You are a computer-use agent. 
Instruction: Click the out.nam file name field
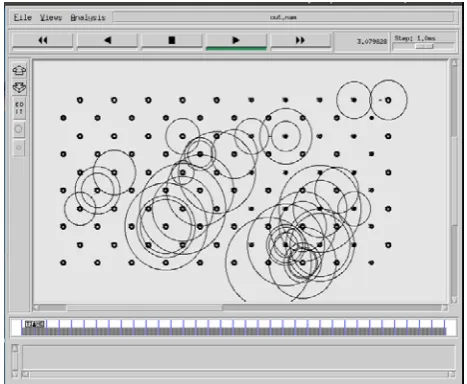[x=283, y=17]
